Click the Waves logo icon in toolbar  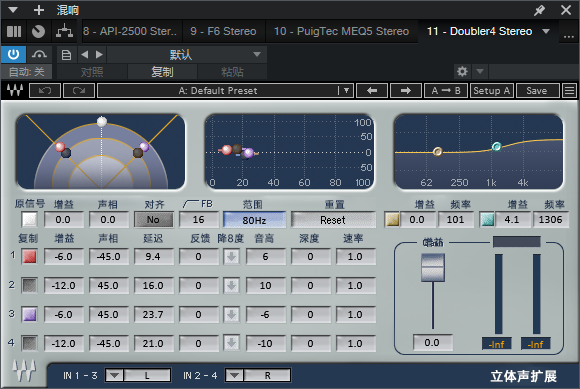tap(15, 90)
